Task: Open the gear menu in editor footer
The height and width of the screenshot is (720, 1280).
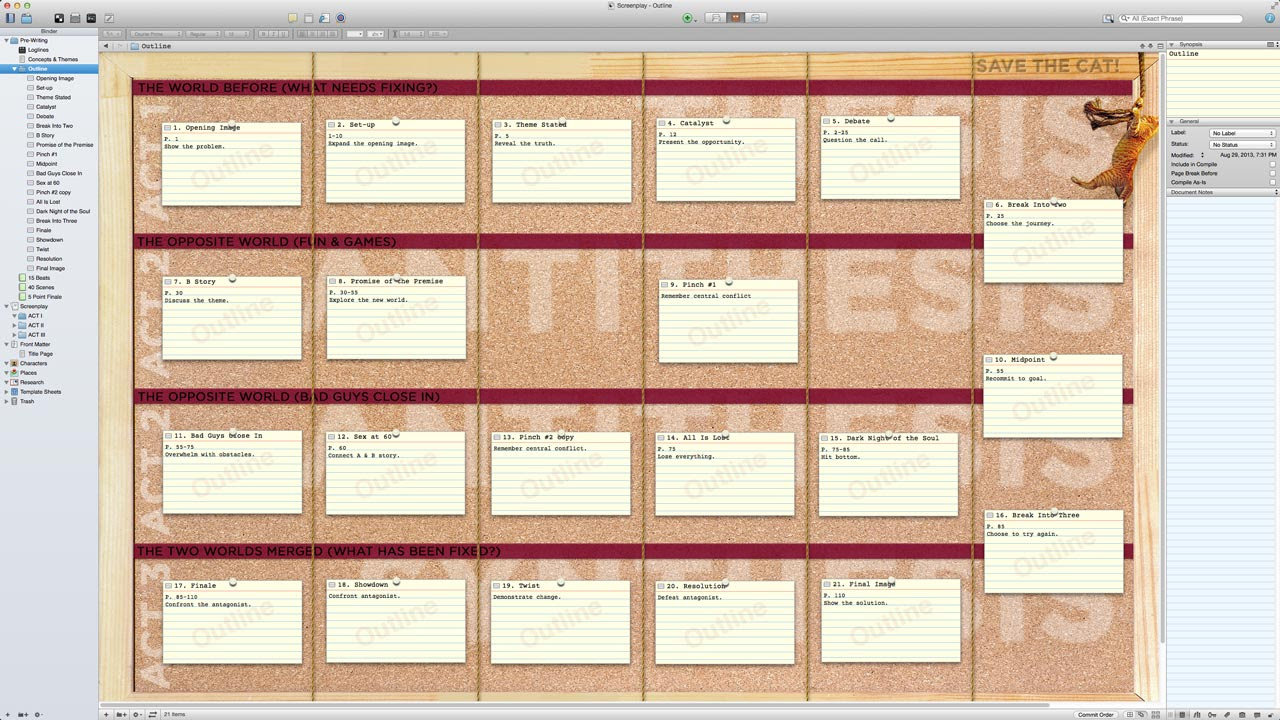Action: pos(137,714)
